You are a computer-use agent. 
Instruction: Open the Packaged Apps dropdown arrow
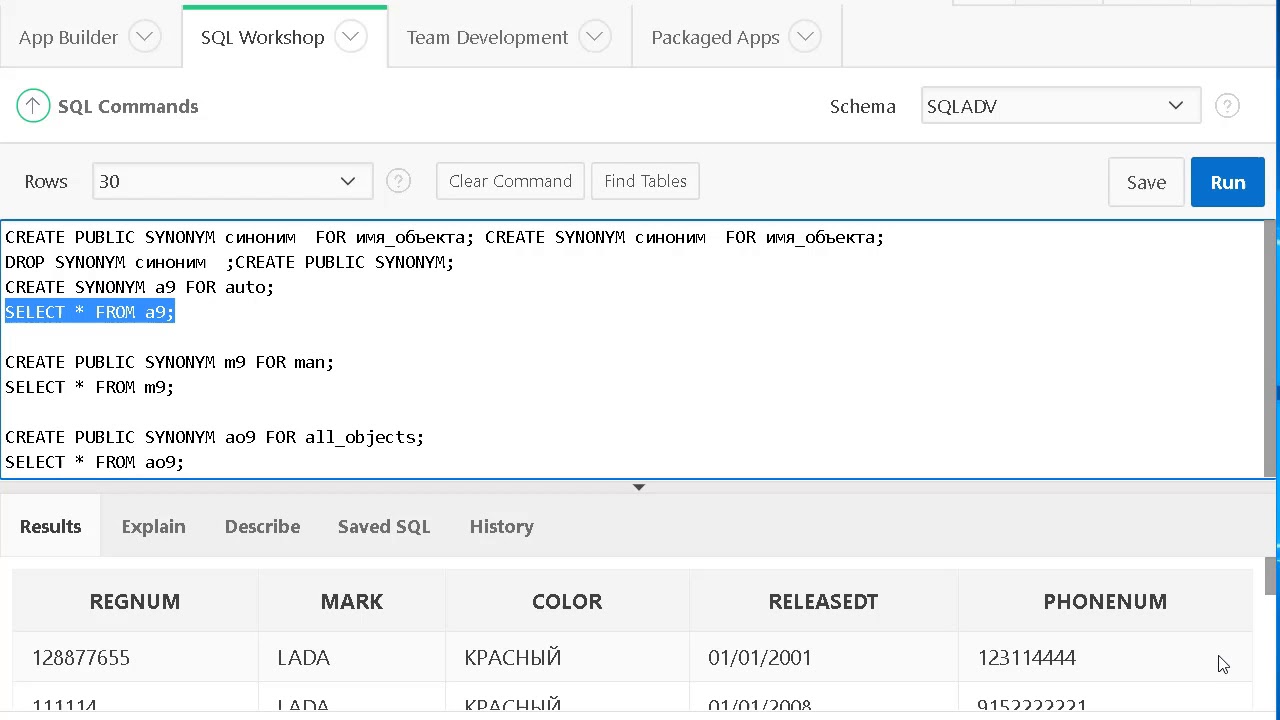805,37
